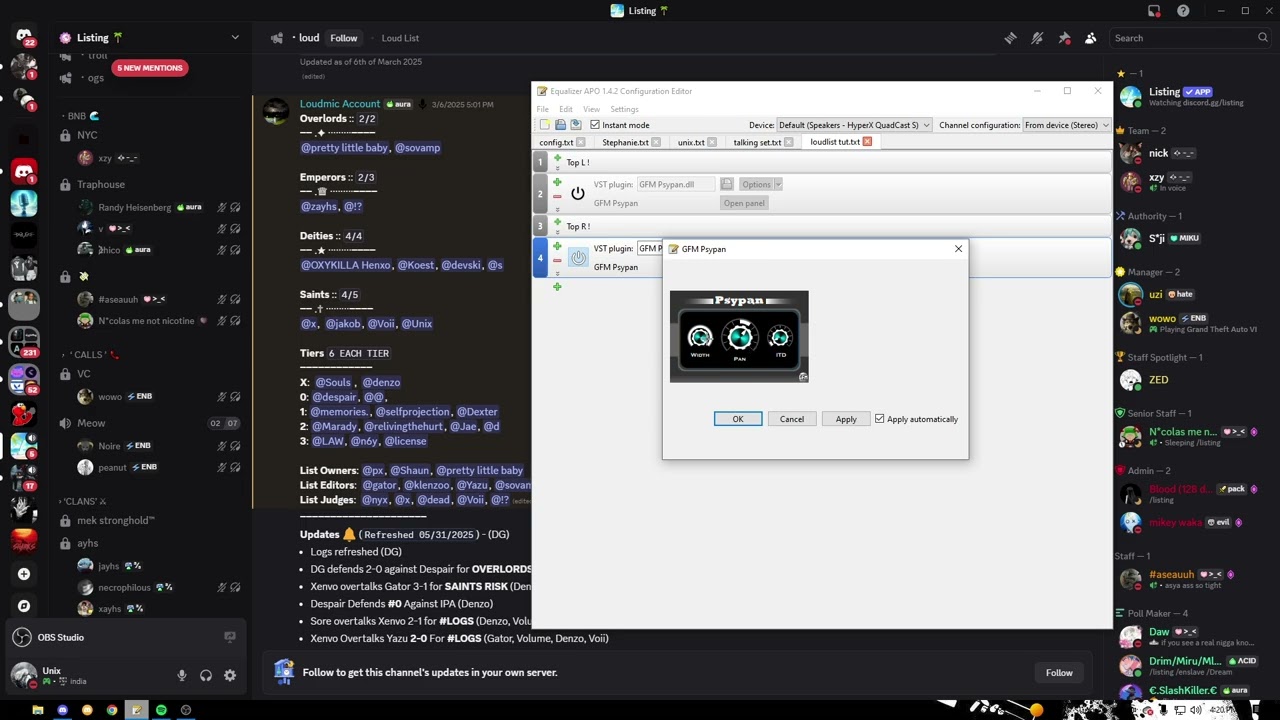Click the Pan knob in Psypan

tap(740, 337)
